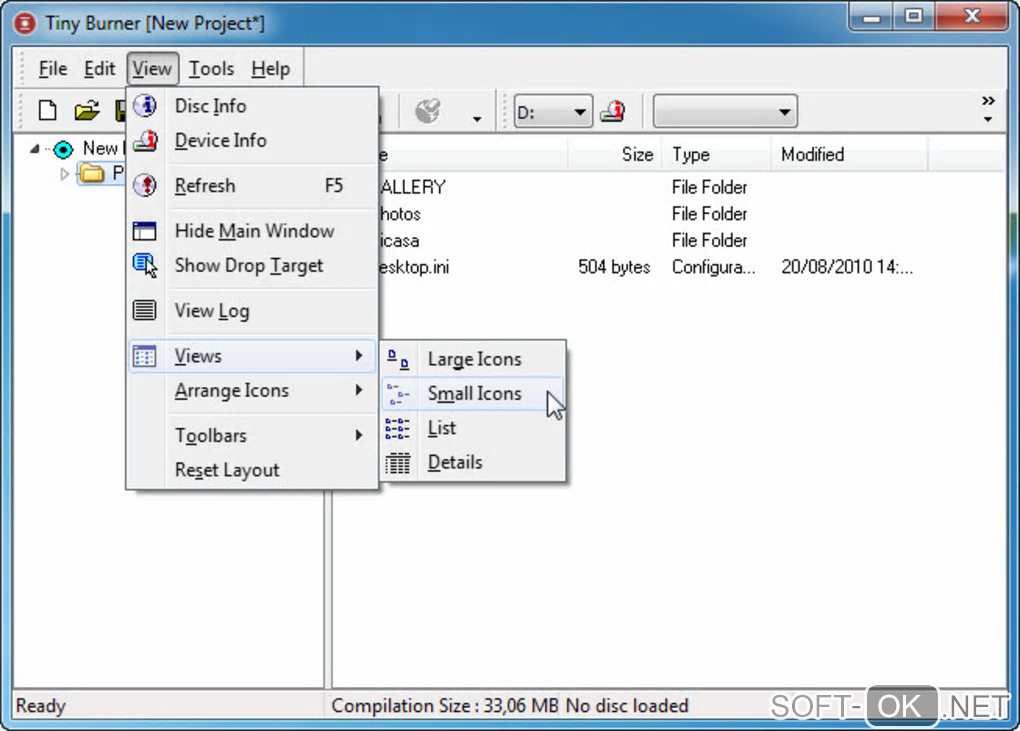The width and height of the screenshot is (1020, 731).
Task: Choose Reset Layout menu entry
Action: click(x=252, y=470)
